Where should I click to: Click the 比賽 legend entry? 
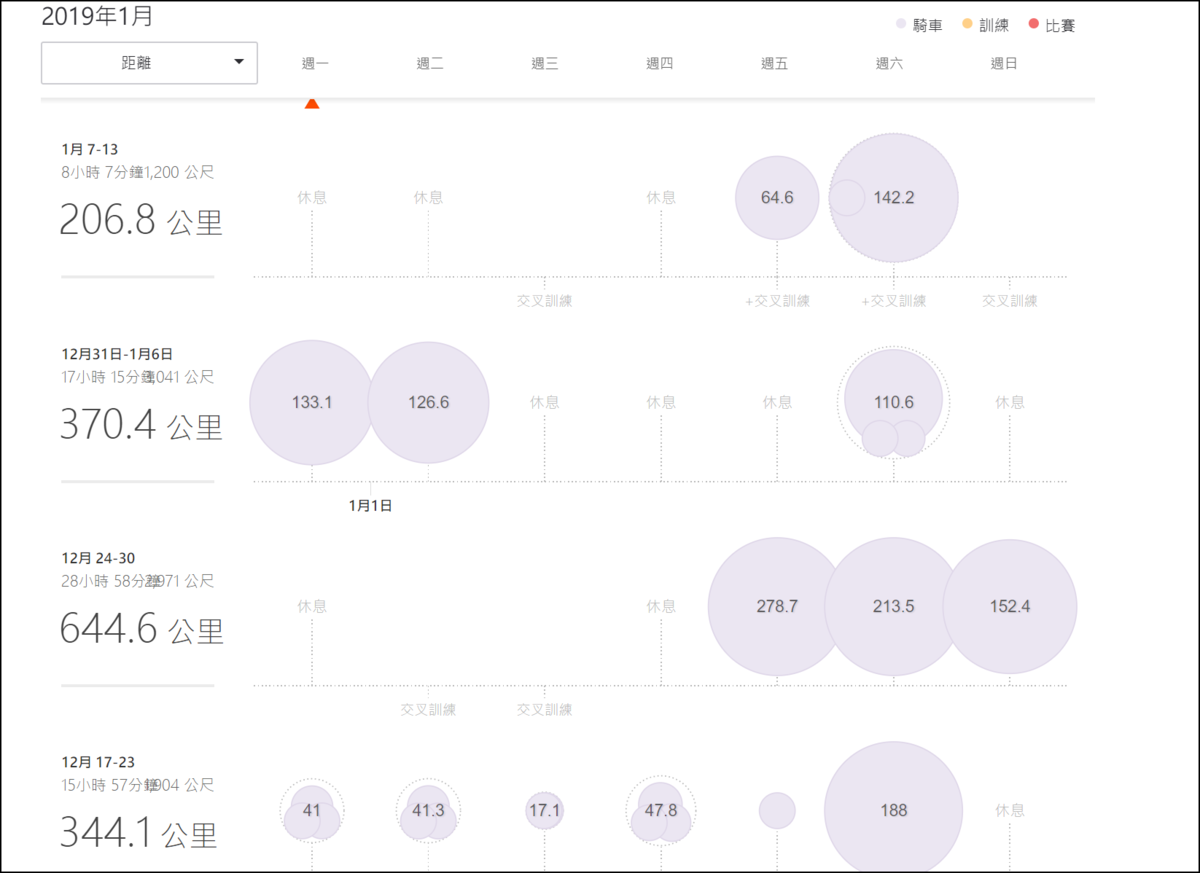coord(1052,25)
